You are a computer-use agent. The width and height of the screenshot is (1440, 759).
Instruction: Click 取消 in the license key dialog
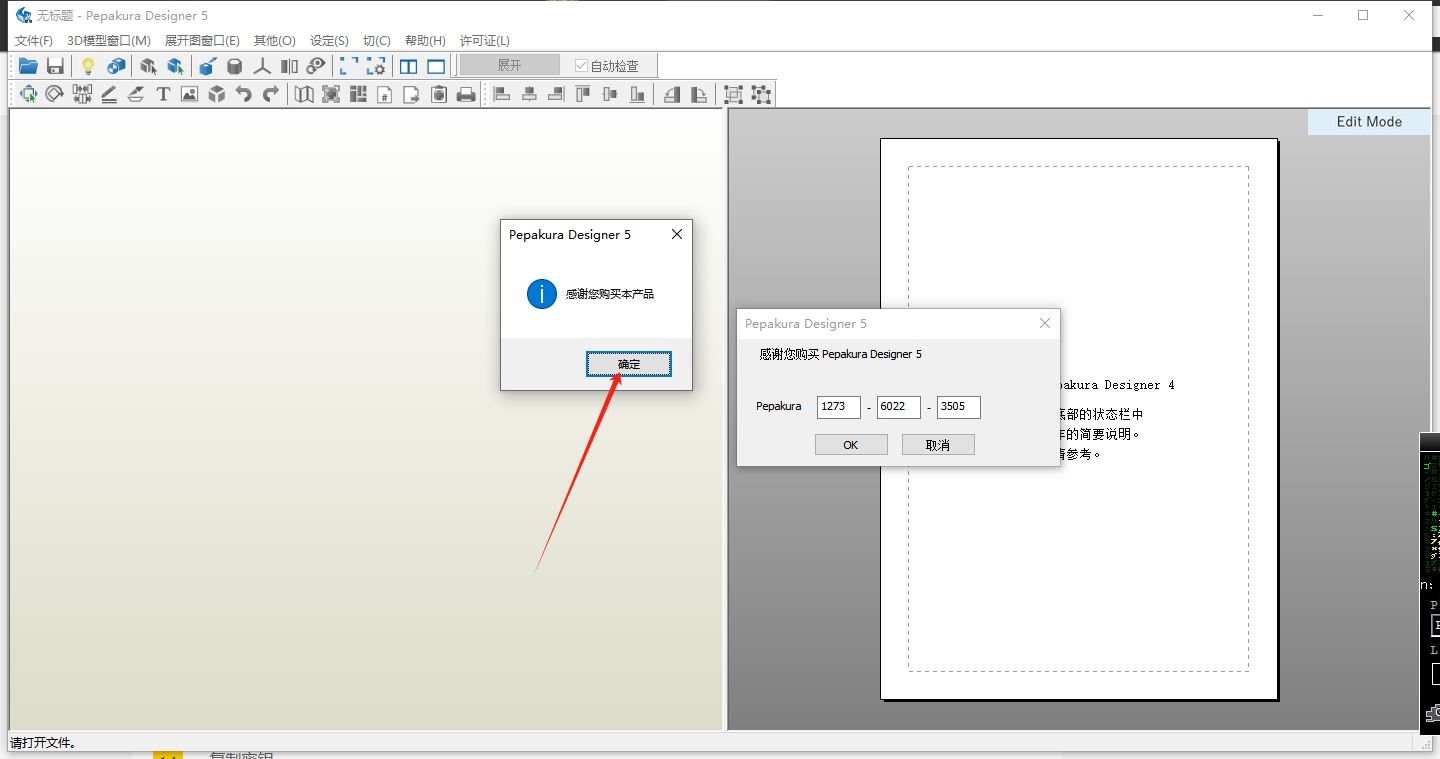pos(938,445)
